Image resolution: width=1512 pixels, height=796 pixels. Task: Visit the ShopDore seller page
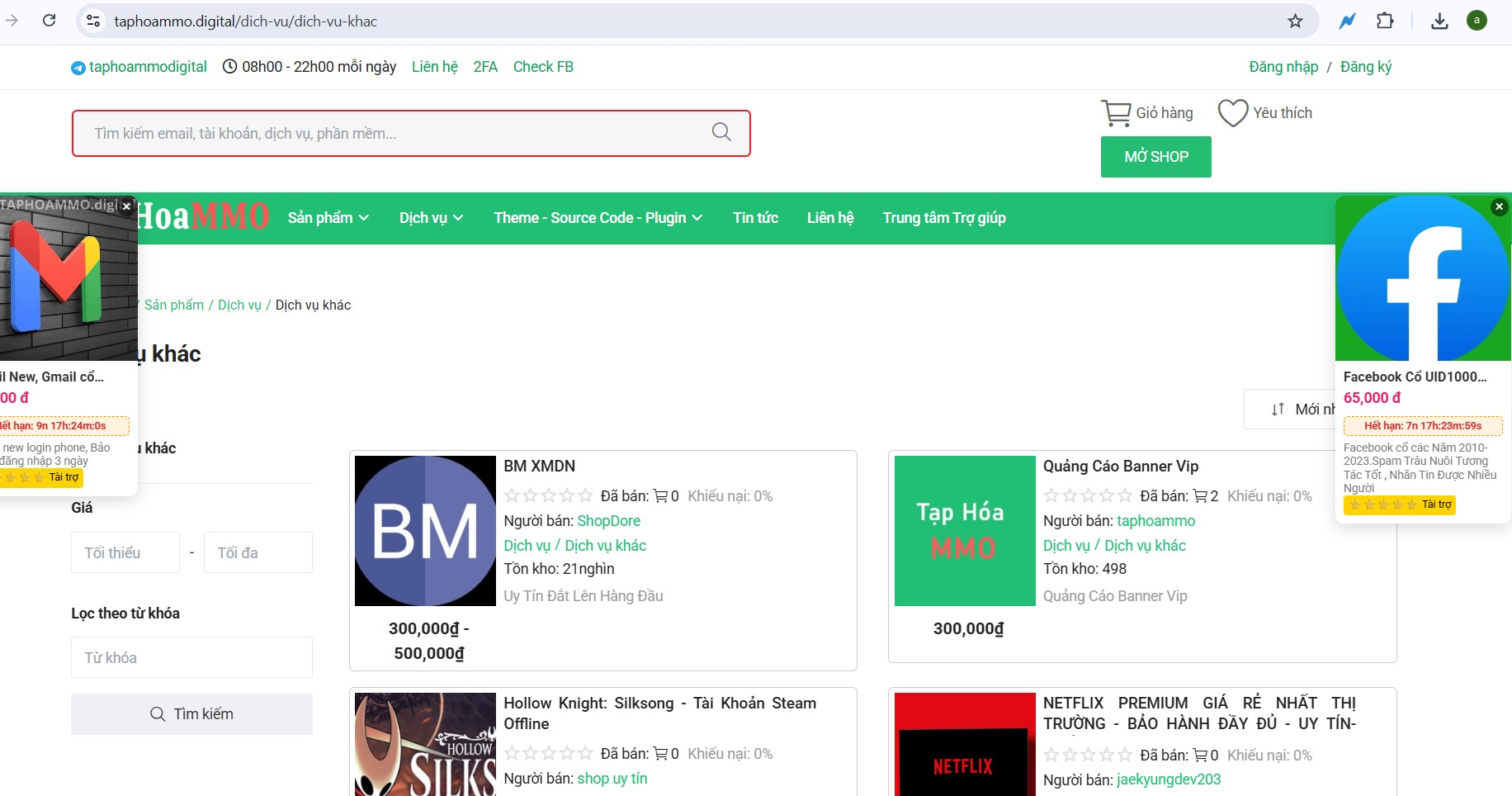pos(609,521)
